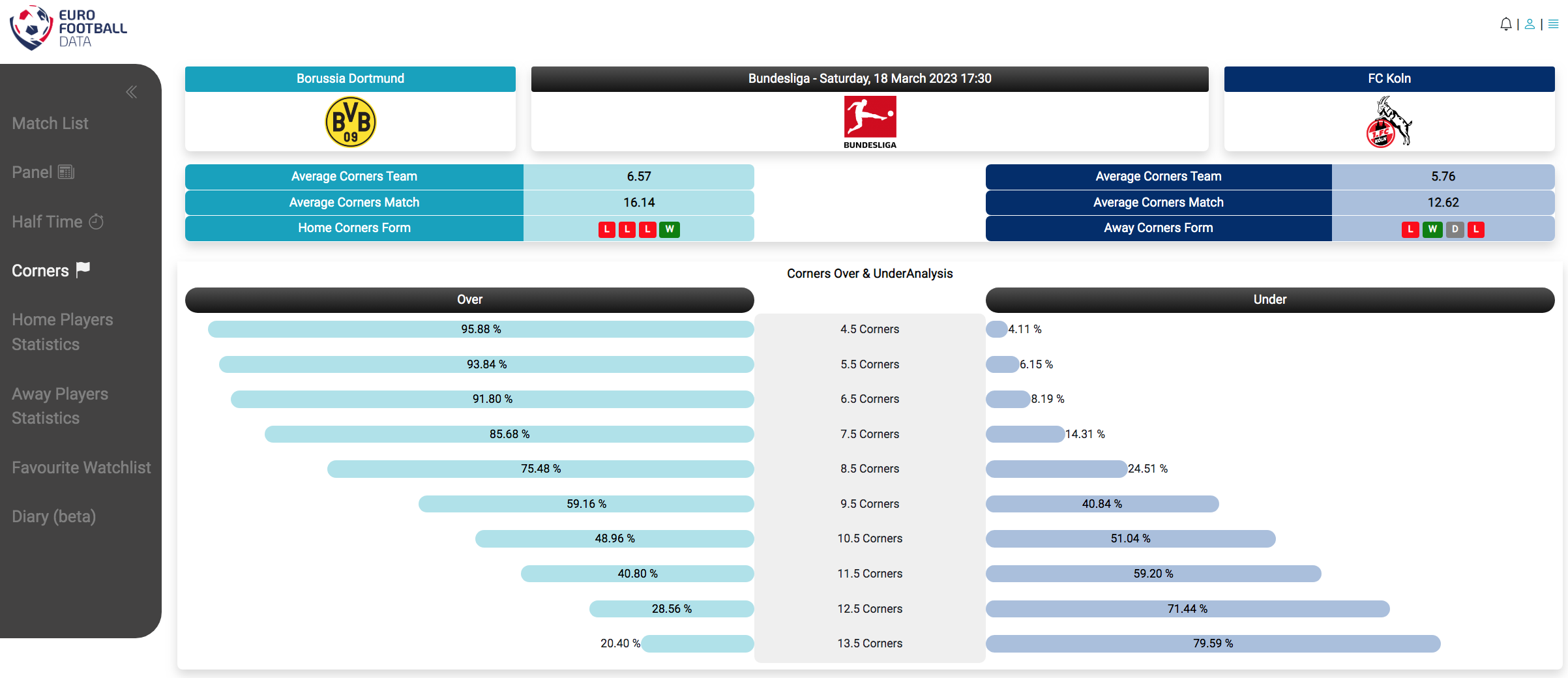Viewport: 1568px width, 678px height.
Task: Click the green W home form badge
Action: (670, 229)
